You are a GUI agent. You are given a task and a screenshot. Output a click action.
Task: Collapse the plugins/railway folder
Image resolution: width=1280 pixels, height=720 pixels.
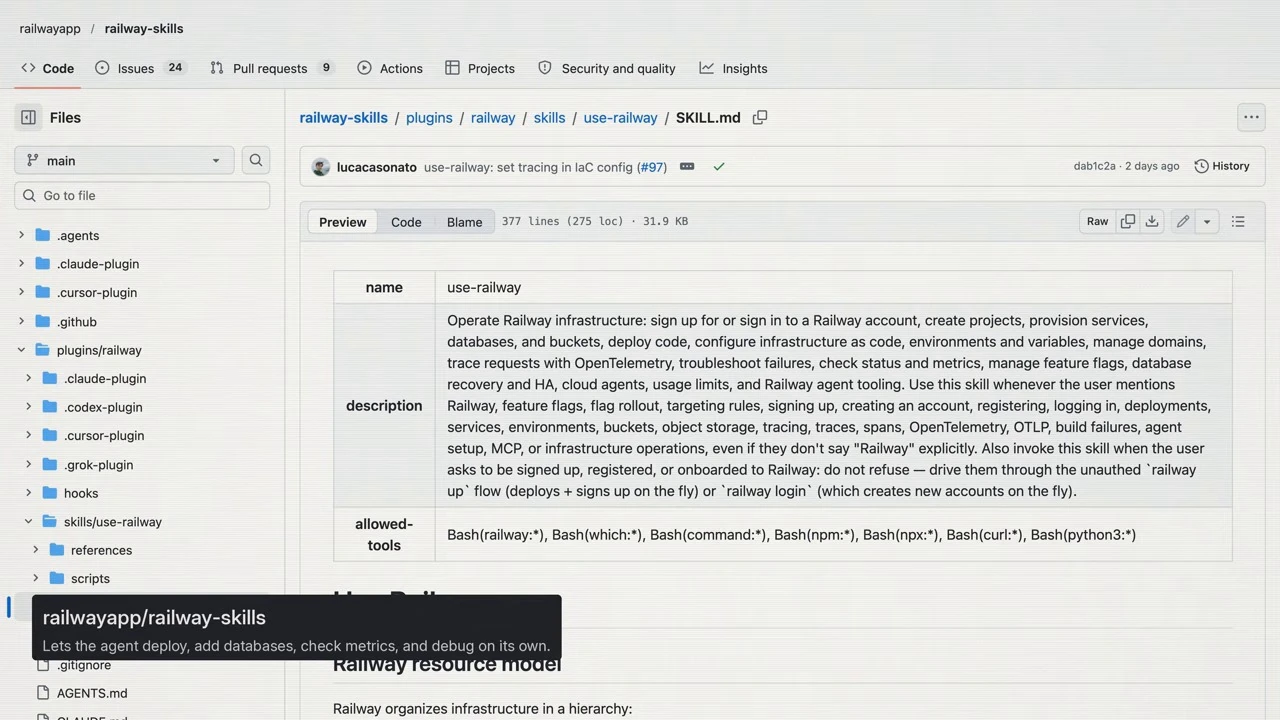22,350
